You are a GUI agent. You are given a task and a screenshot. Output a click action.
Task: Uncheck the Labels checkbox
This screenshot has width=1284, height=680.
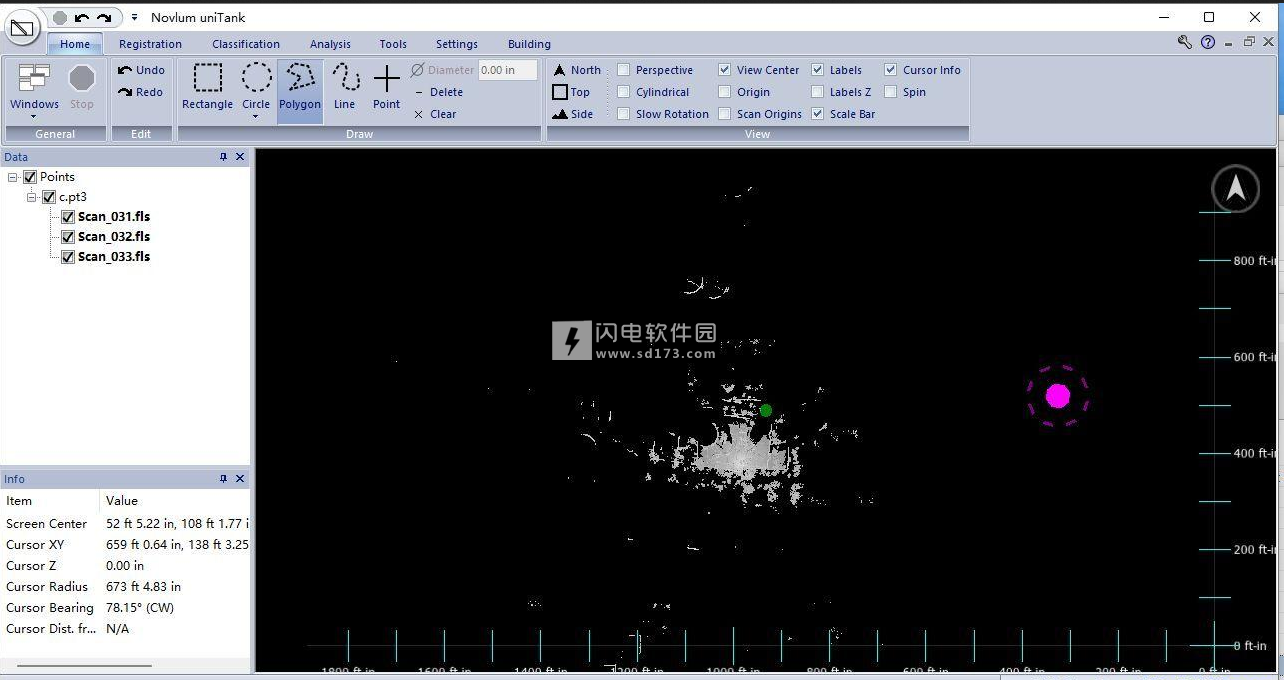tap(818, 70)
